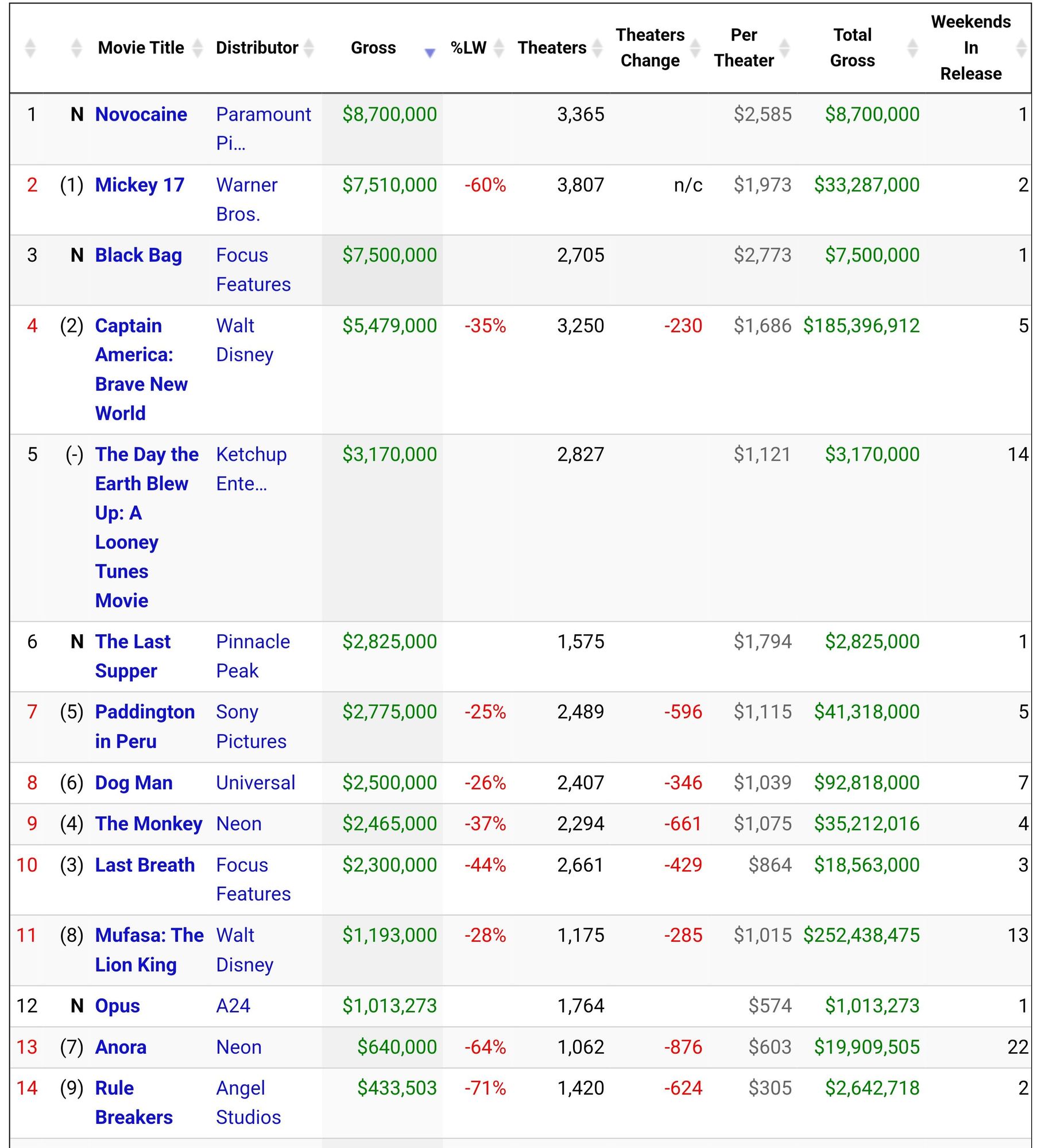Select the Angel Studios distributor link
1037x1148 pixels.
(x=248, y=1103)
